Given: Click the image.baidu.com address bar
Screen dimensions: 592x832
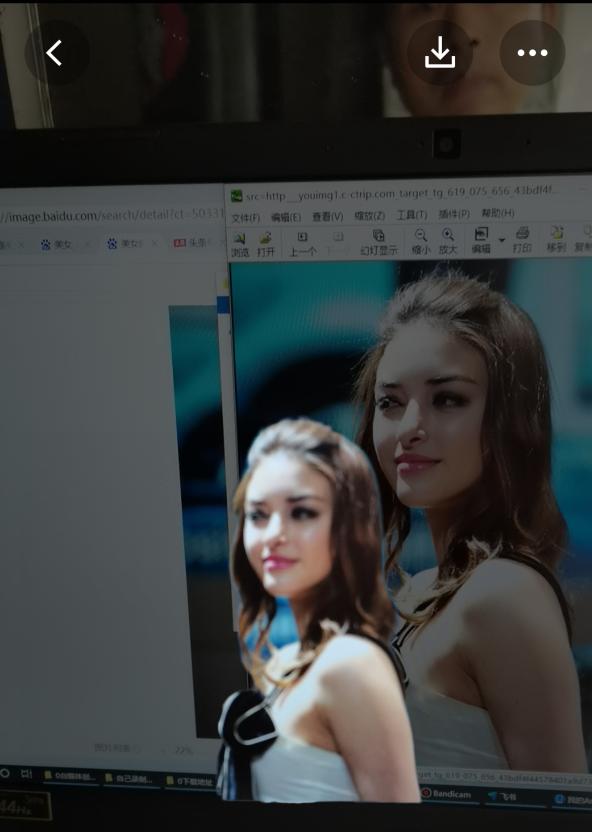Looking at the screenshot, I should click(x=111, y=216).
